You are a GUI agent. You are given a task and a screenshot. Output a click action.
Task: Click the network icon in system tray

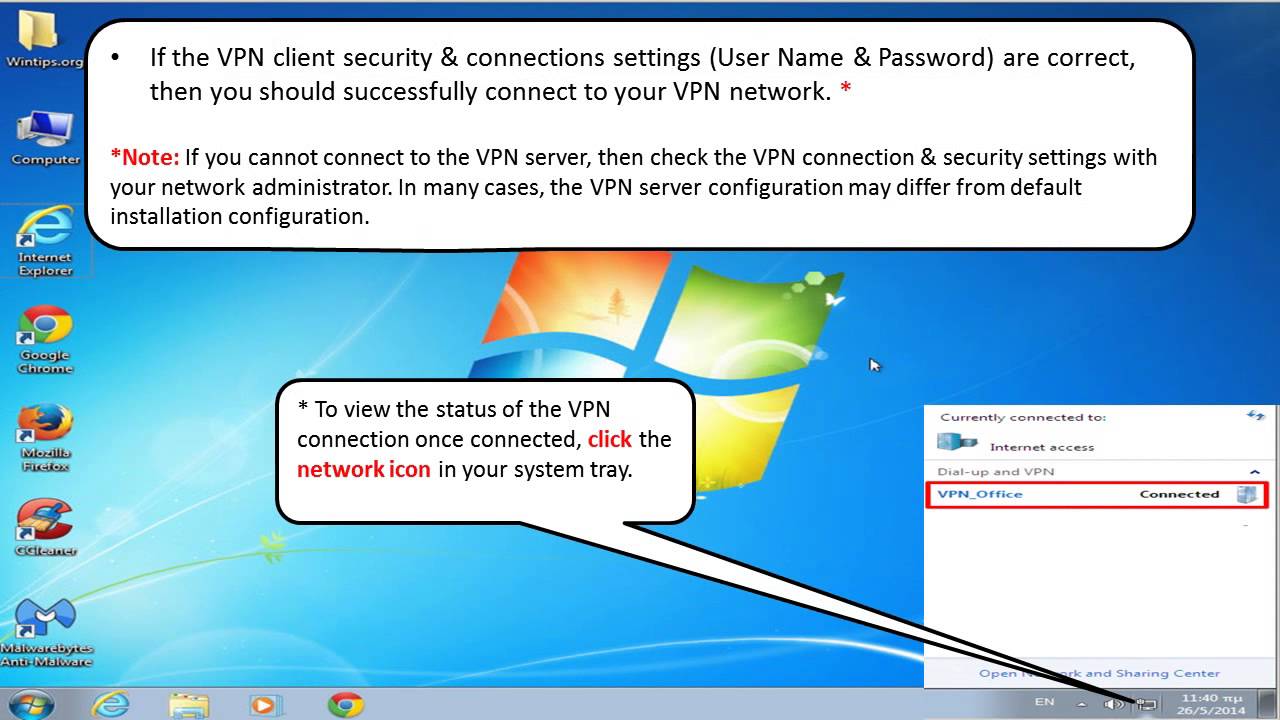click(1146, 704)
